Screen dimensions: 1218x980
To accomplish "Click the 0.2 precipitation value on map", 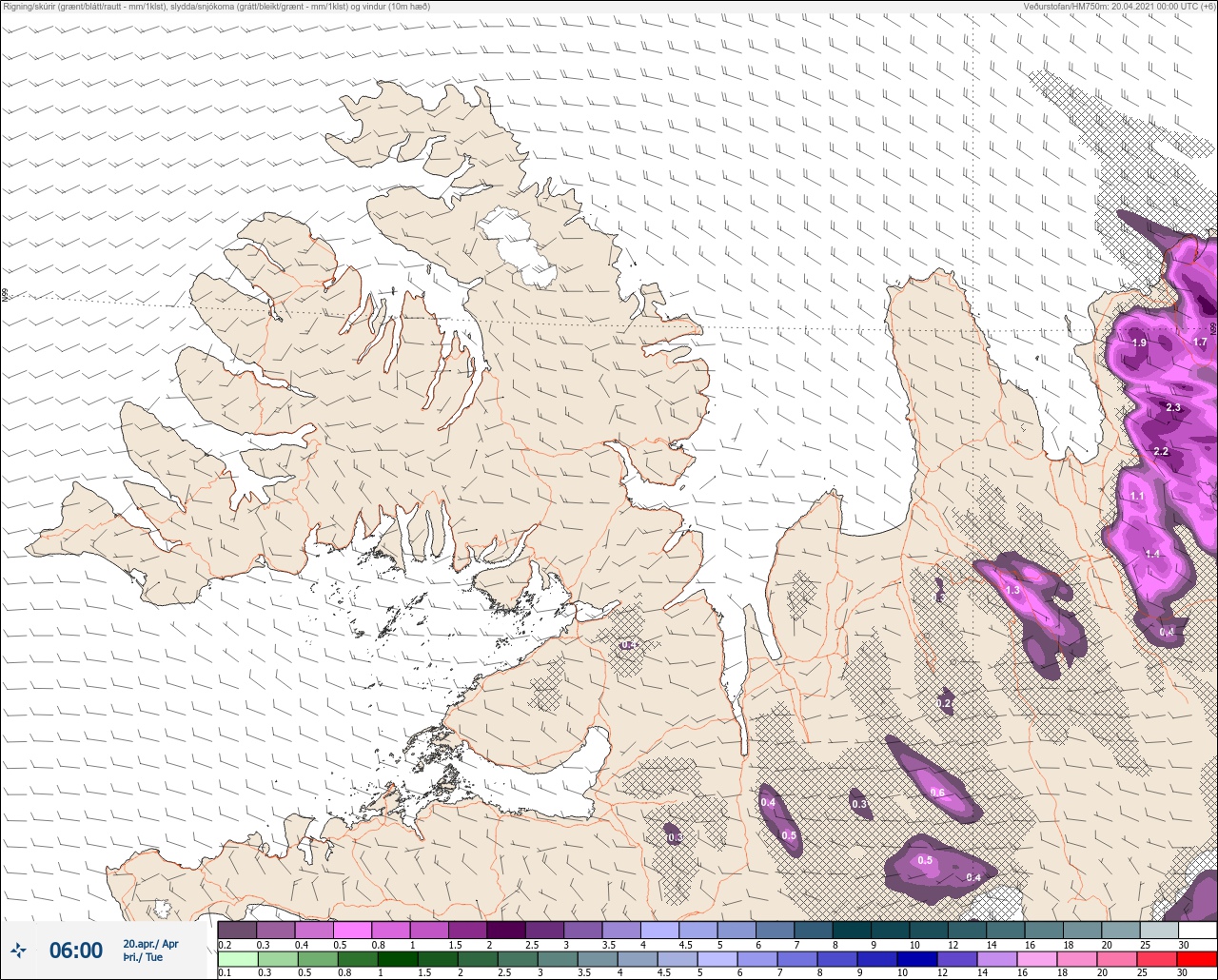I will (x=944, y=703).
